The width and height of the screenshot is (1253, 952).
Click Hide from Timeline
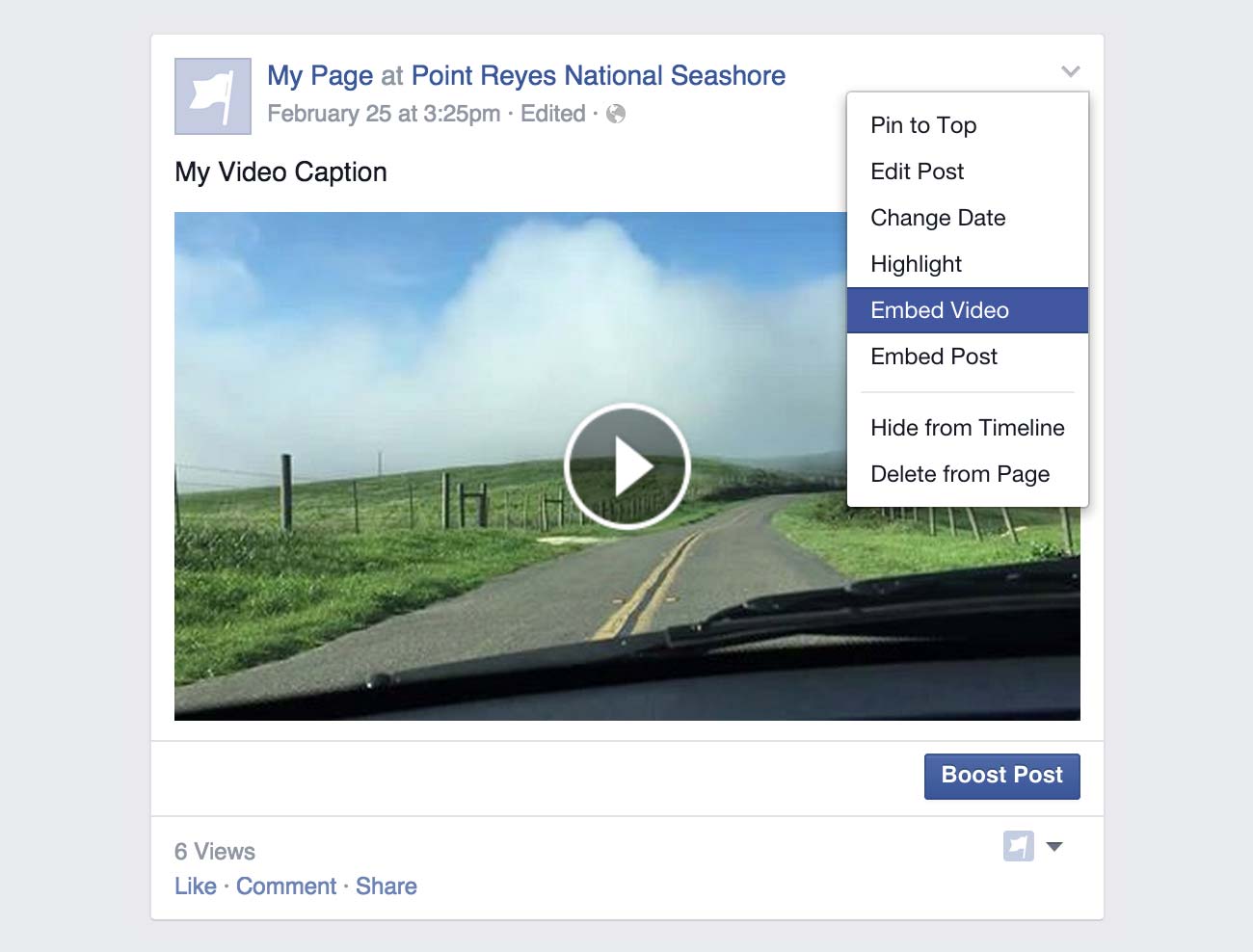pyautogui.click(x=967, y=428)
